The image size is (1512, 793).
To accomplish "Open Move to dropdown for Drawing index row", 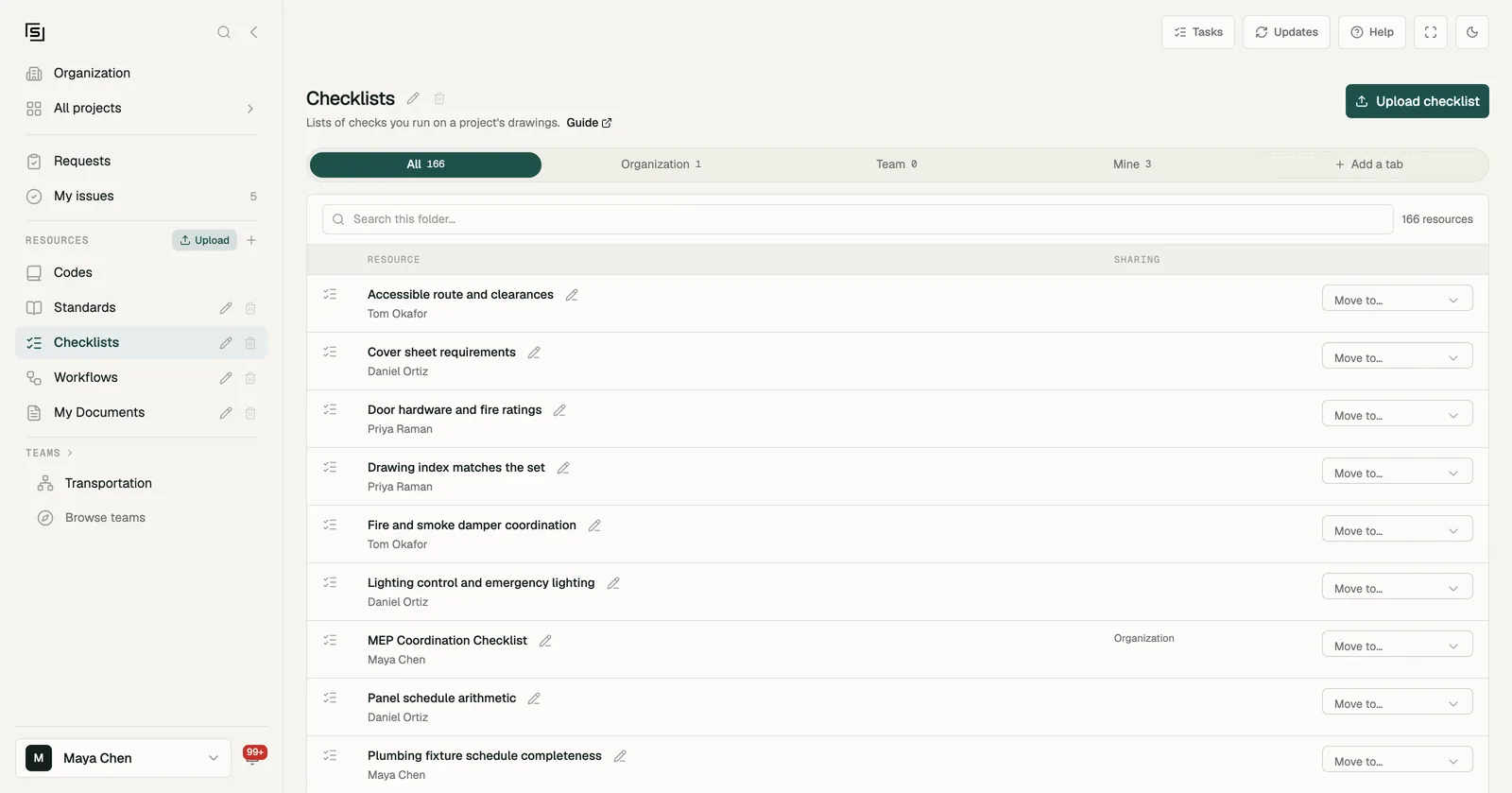I will pos(1397,473).
